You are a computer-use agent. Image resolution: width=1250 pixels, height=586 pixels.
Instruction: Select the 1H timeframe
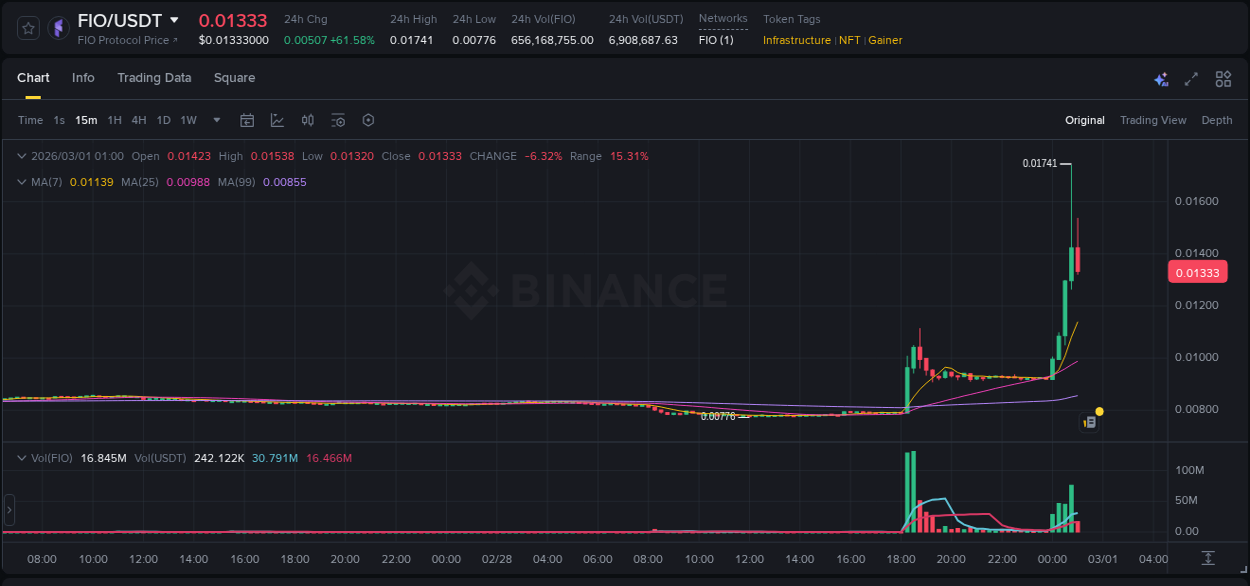click(115, 119)
